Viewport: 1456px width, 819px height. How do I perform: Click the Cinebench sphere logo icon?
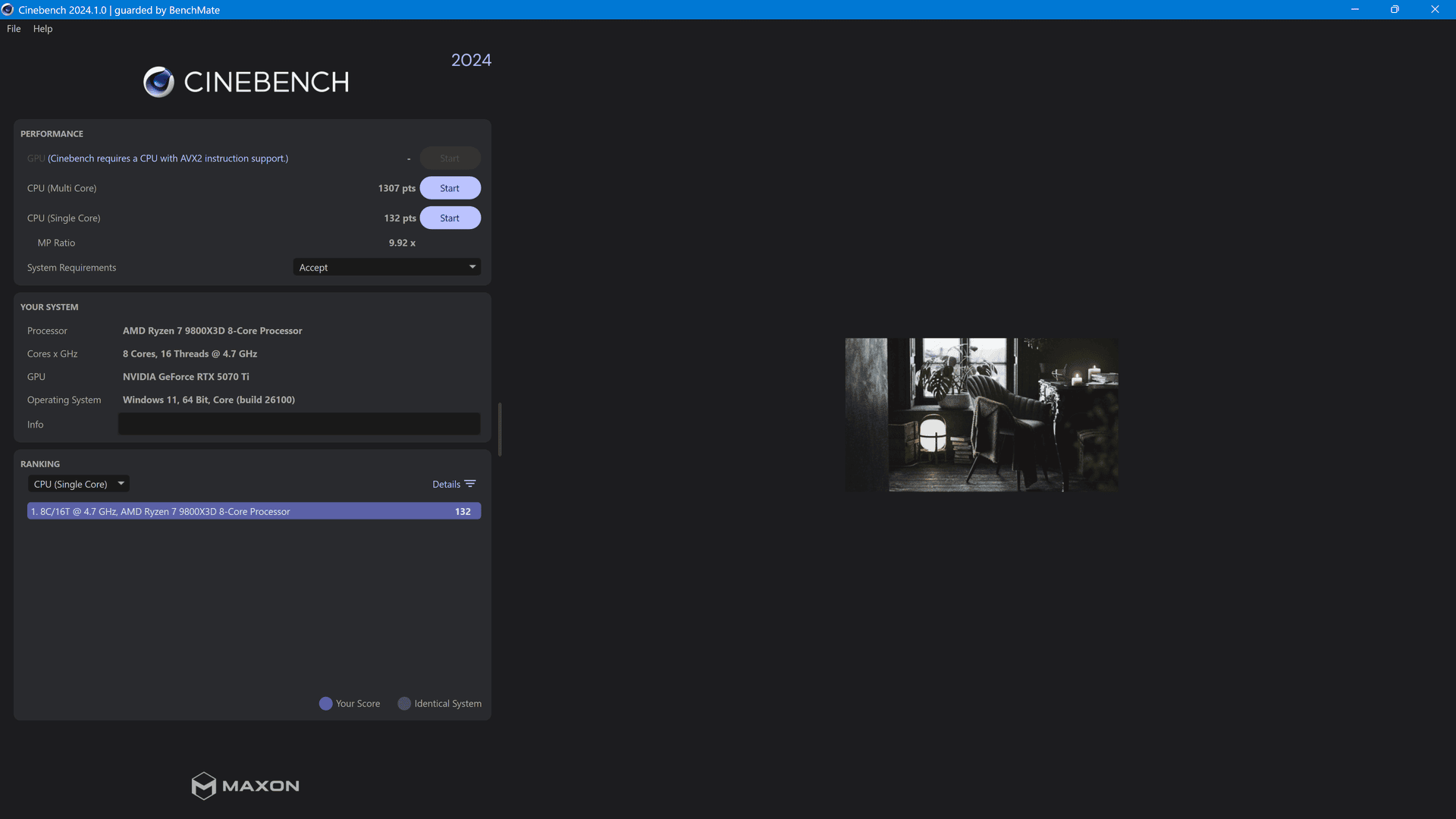pyautogui.click(x=158, y=82)
